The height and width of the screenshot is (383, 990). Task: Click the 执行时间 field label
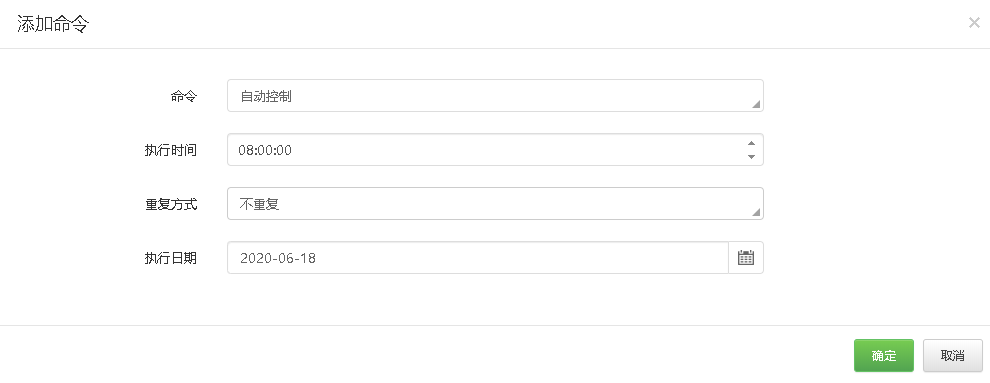pyautogui.click(x=170, y=150)
